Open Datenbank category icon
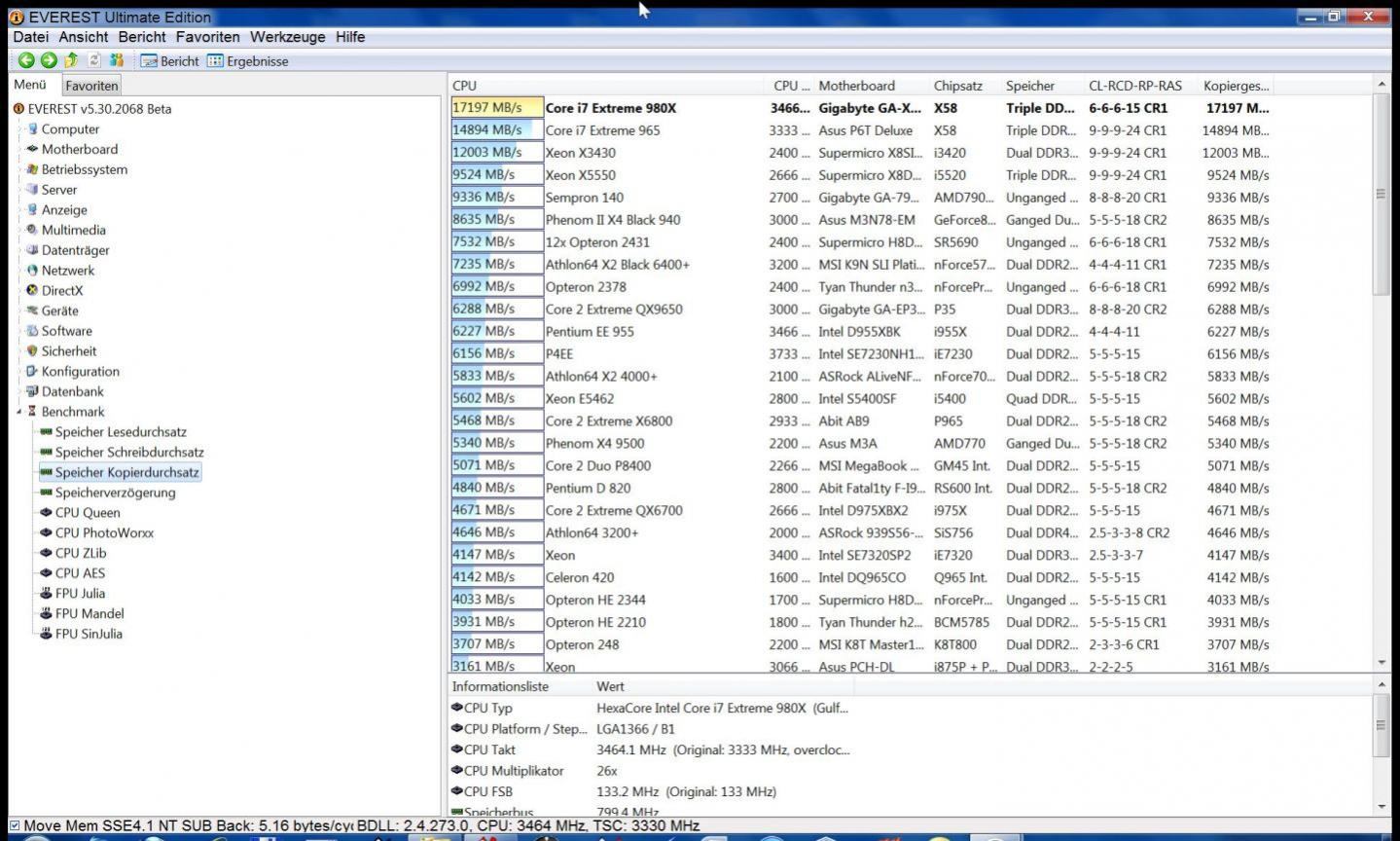Viewport: 1400px width, 841px height. pyautogui.click(x=33, y=391)
